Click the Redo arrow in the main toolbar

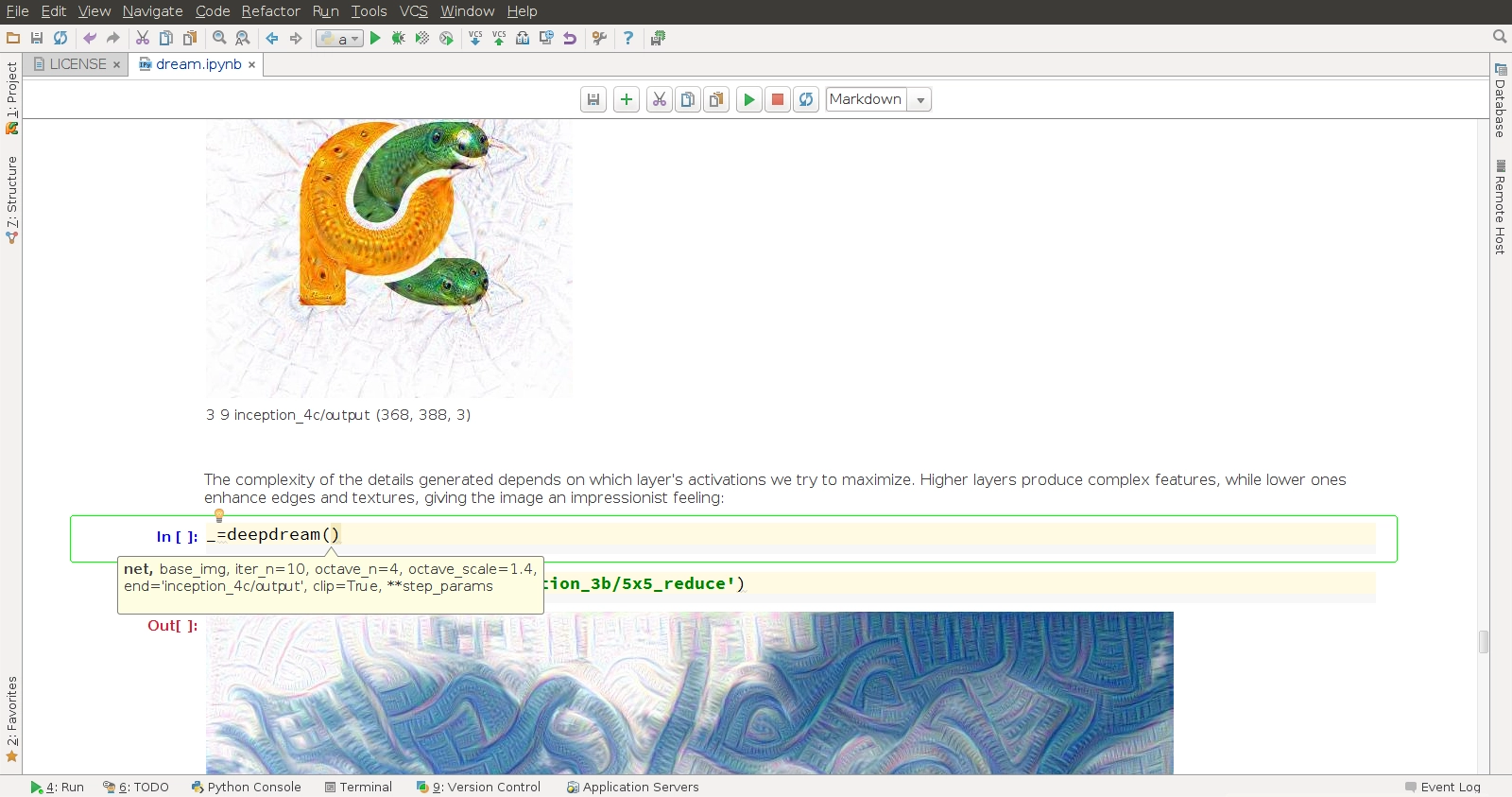pyautogui.click(x=113, y=38)
